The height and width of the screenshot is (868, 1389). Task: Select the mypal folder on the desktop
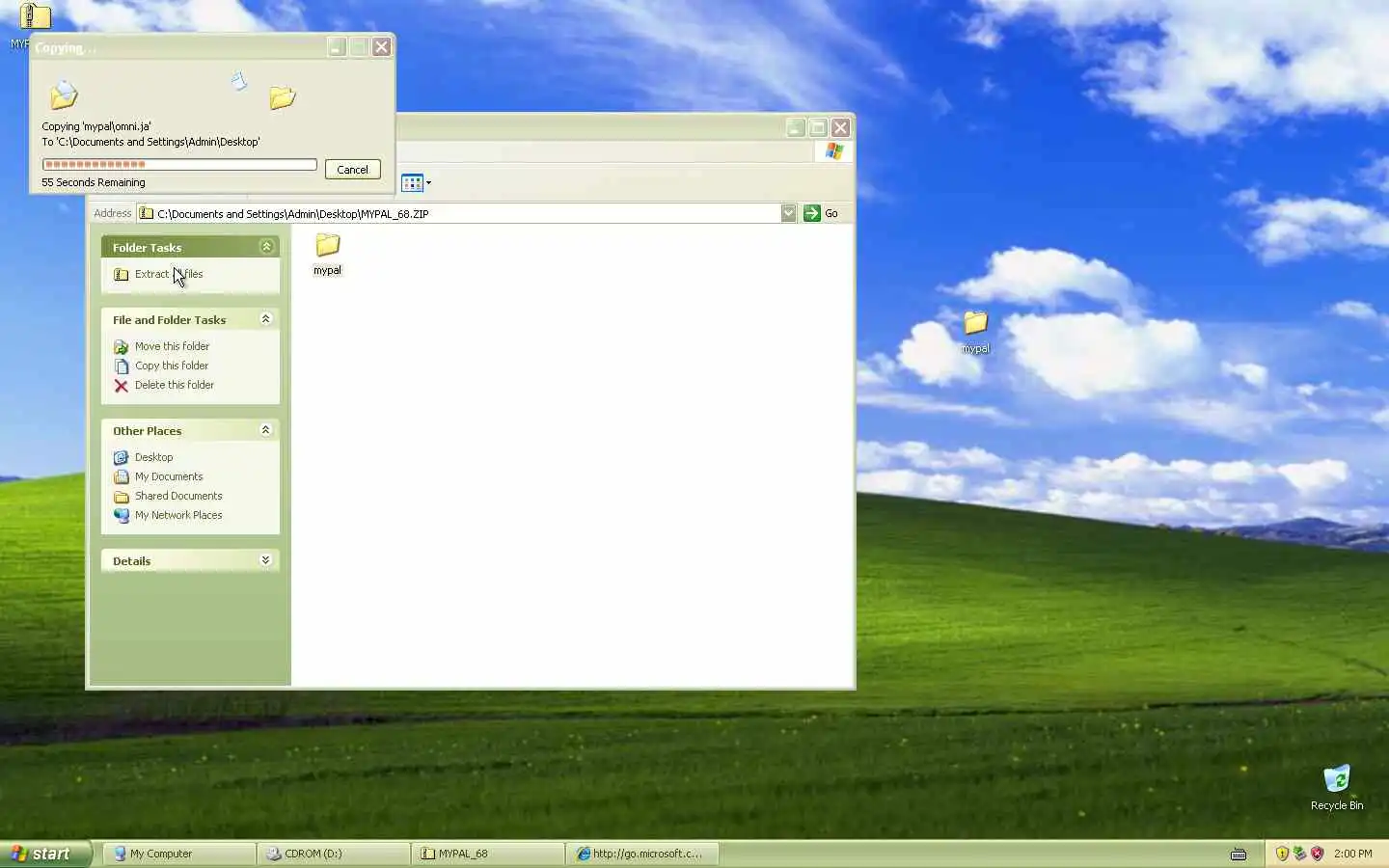point(975,332)
